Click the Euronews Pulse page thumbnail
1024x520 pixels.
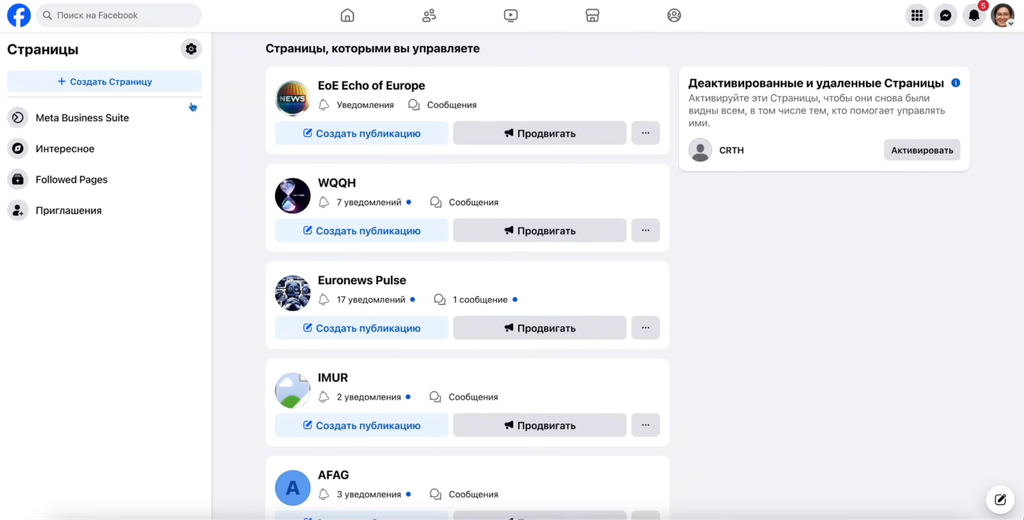click(x=293, y=293)
